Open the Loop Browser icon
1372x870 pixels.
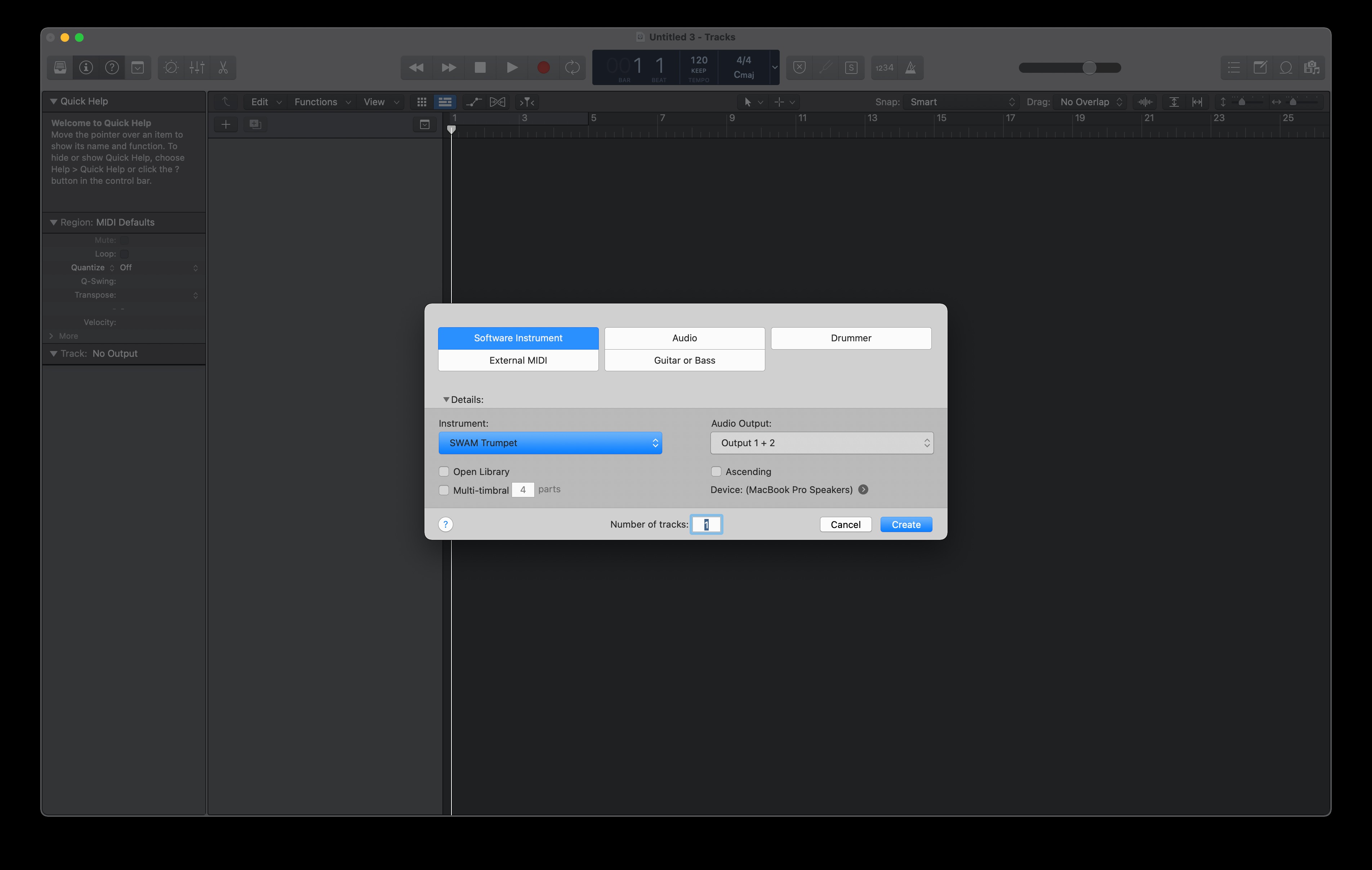point(1286,68)
